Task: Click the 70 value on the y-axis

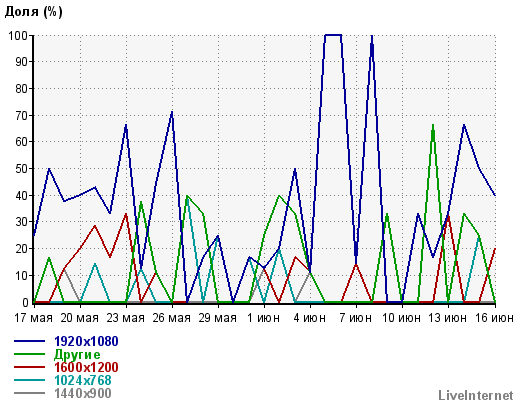Action: coord(22,116)
